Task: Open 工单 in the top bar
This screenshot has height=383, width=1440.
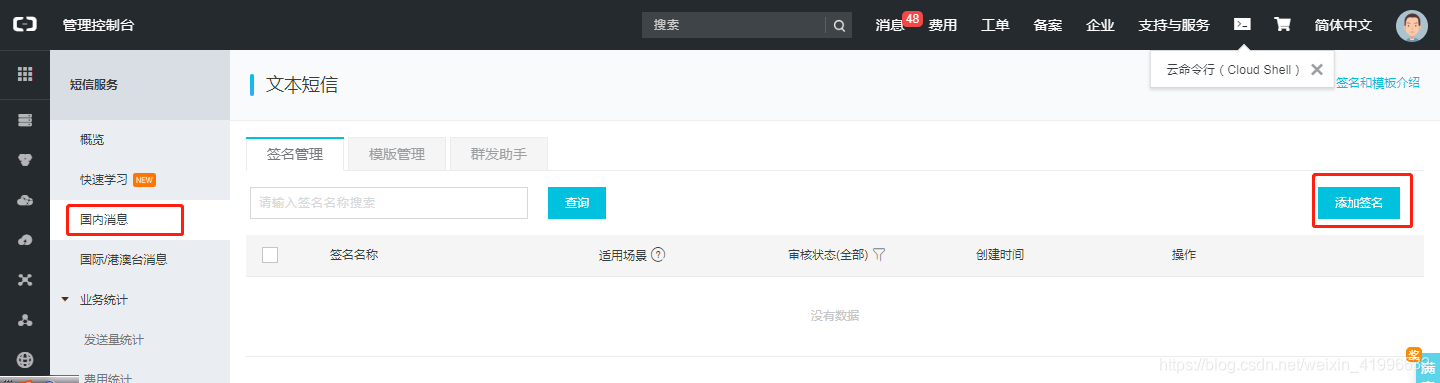Action: (995, 25)
